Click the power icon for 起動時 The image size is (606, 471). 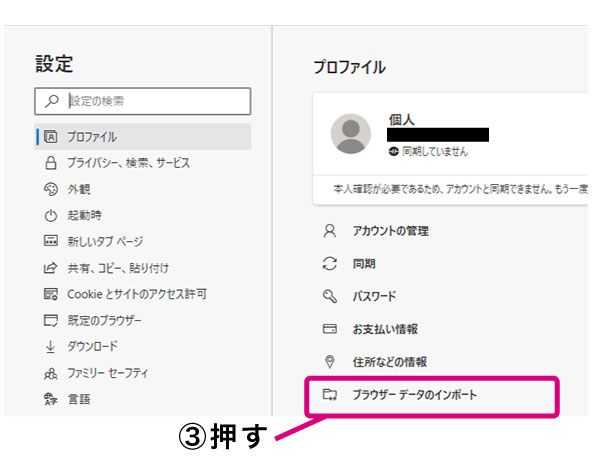51,215
